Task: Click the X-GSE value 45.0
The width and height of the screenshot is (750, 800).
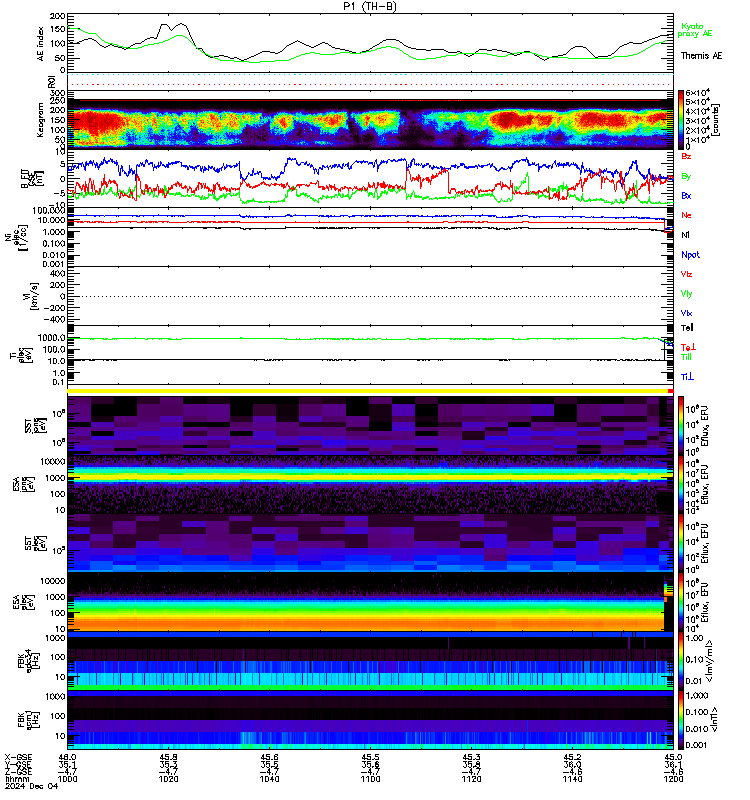Action: click(673, 757)
